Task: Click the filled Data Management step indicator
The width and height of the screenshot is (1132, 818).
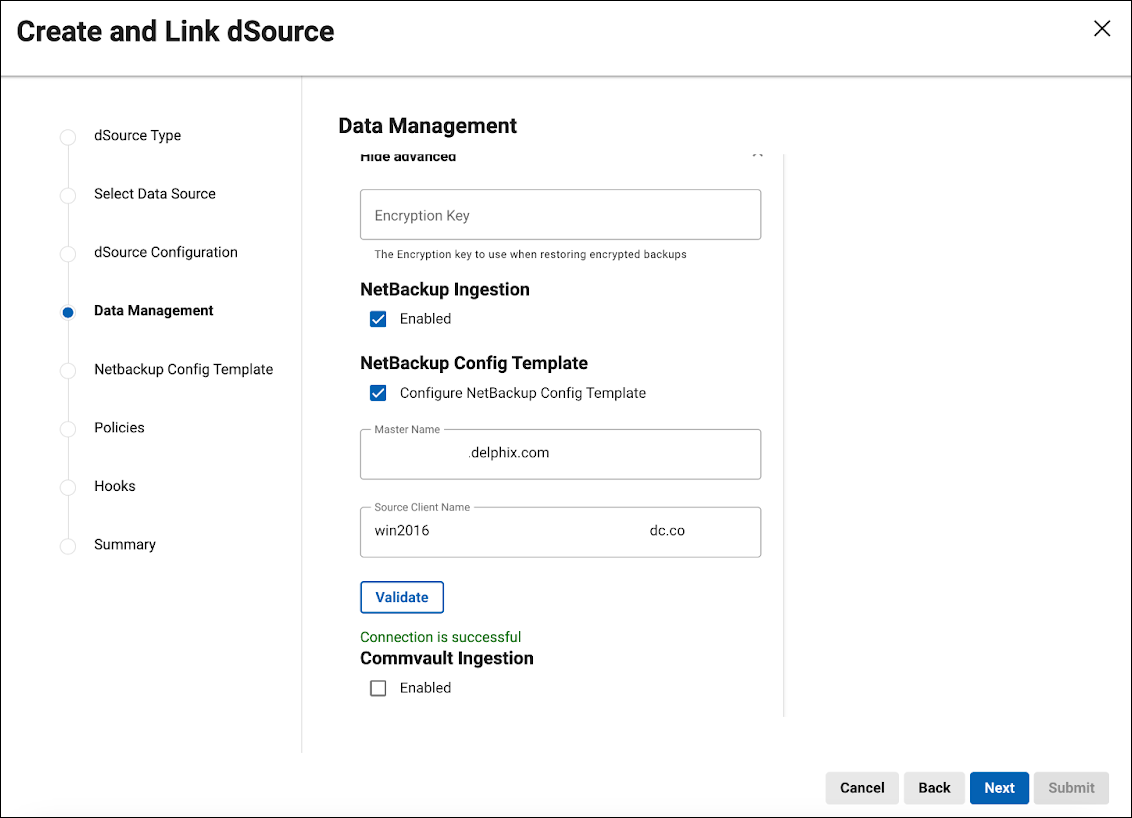Action: [x=67, y=312]
